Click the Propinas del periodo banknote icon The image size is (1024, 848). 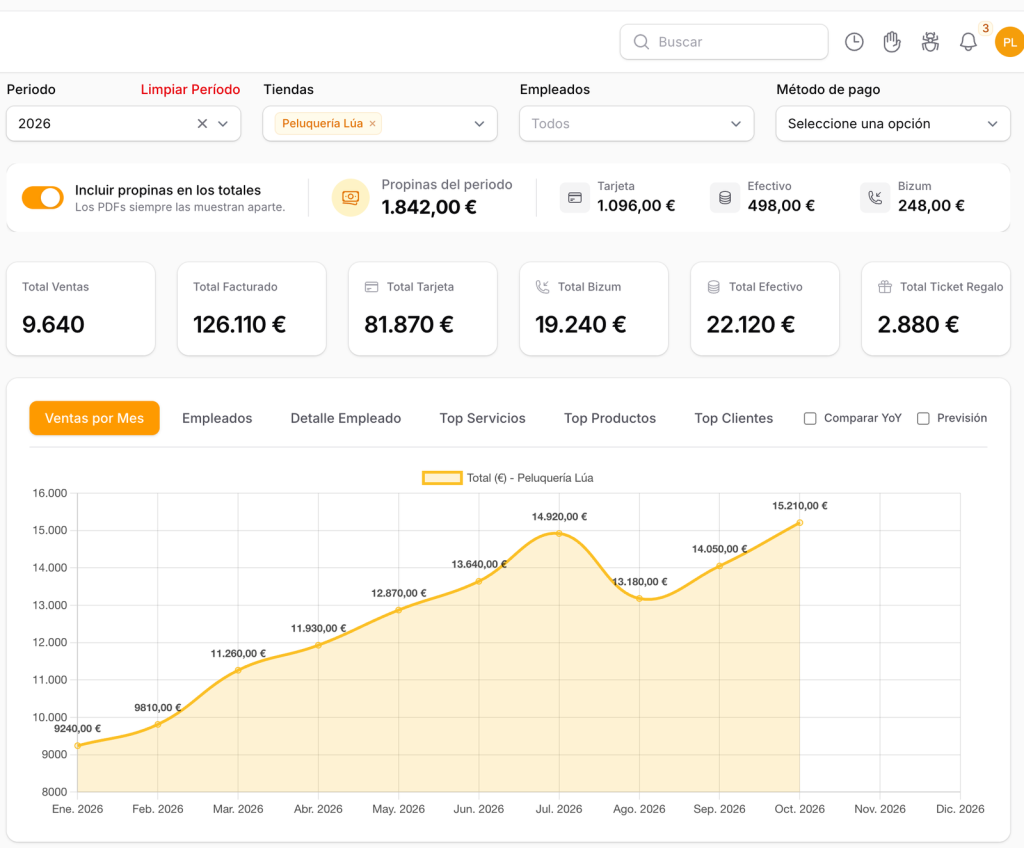pos(351,197)
